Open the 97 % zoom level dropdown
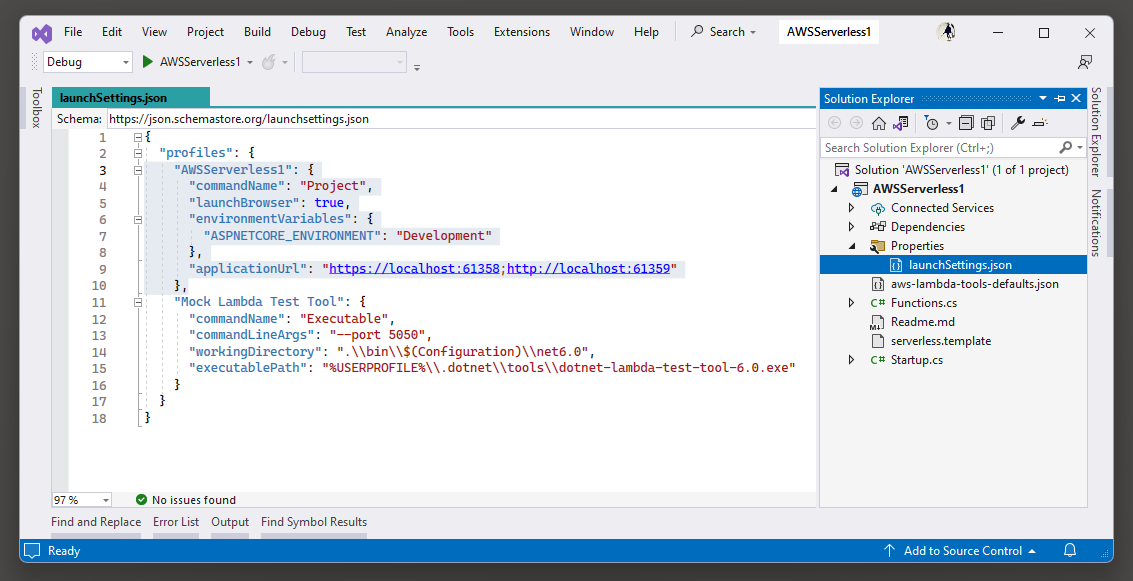1133x581 pixels. 105,500
